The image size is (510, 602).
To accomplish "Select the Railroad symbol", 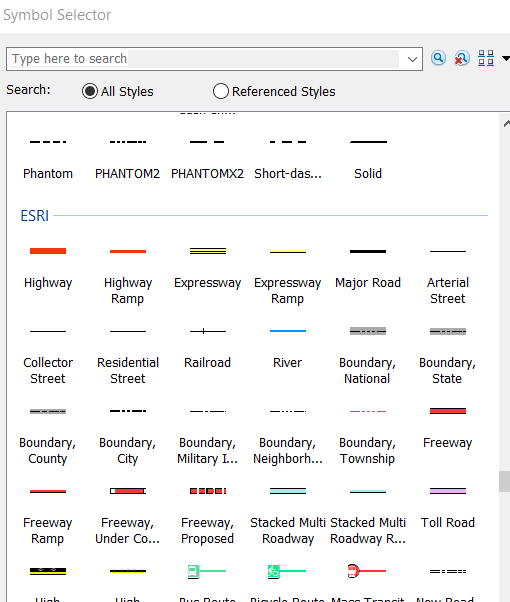I will (x=207, y=347).
